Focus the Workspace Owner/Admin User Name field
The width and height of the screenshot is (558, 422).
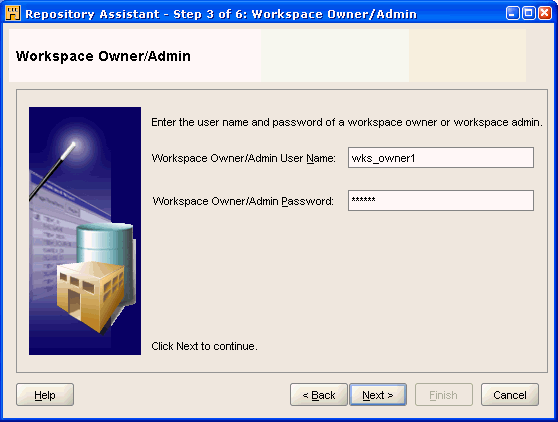point(441,158)
